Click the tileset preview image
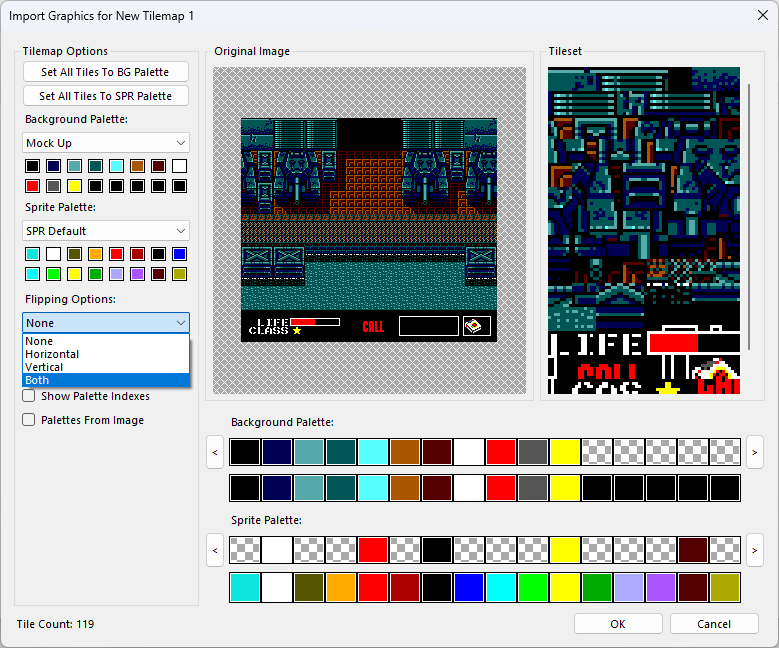Screen dimensions: 779x648 644,231
